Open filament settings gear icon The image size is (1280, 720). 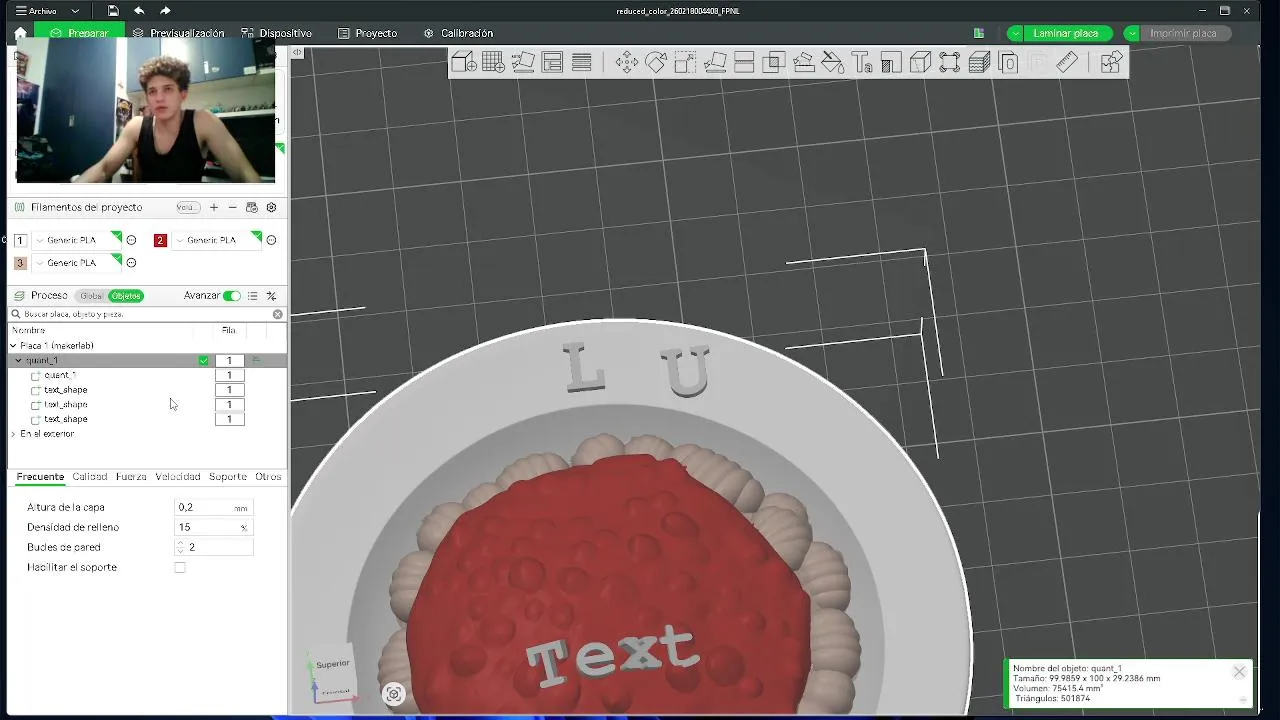tap(271, 207)
